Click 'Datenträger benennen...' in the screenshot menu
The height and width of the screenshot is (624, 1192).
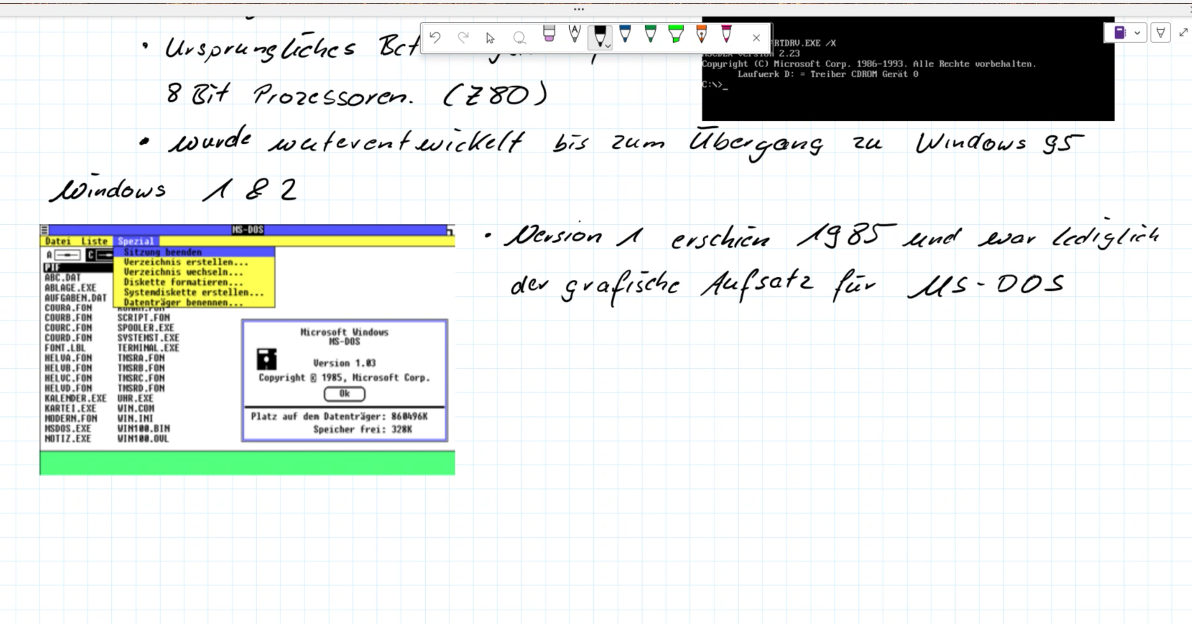tap(183, 302)
